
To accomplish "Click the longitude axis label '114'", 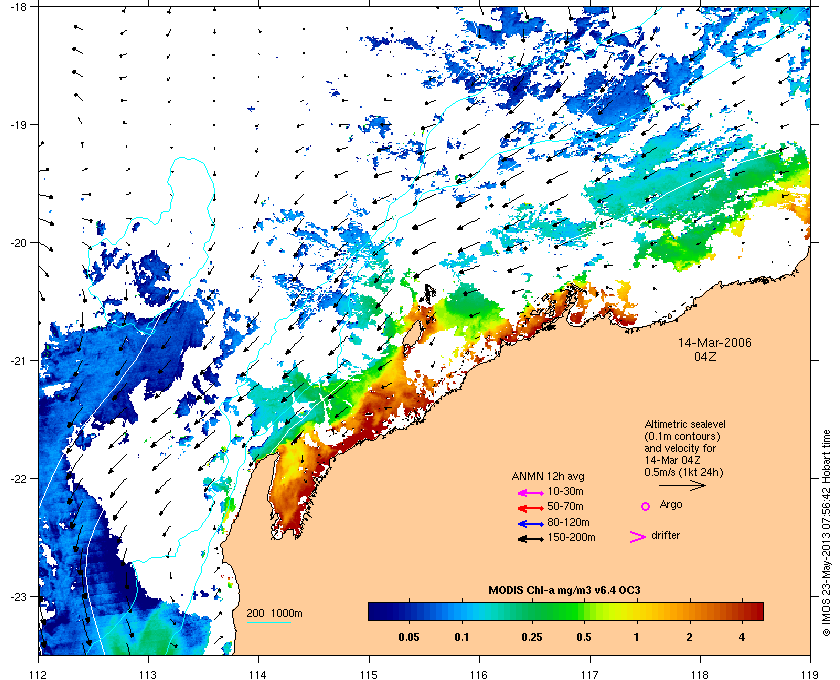I will [x=258, y=675].
